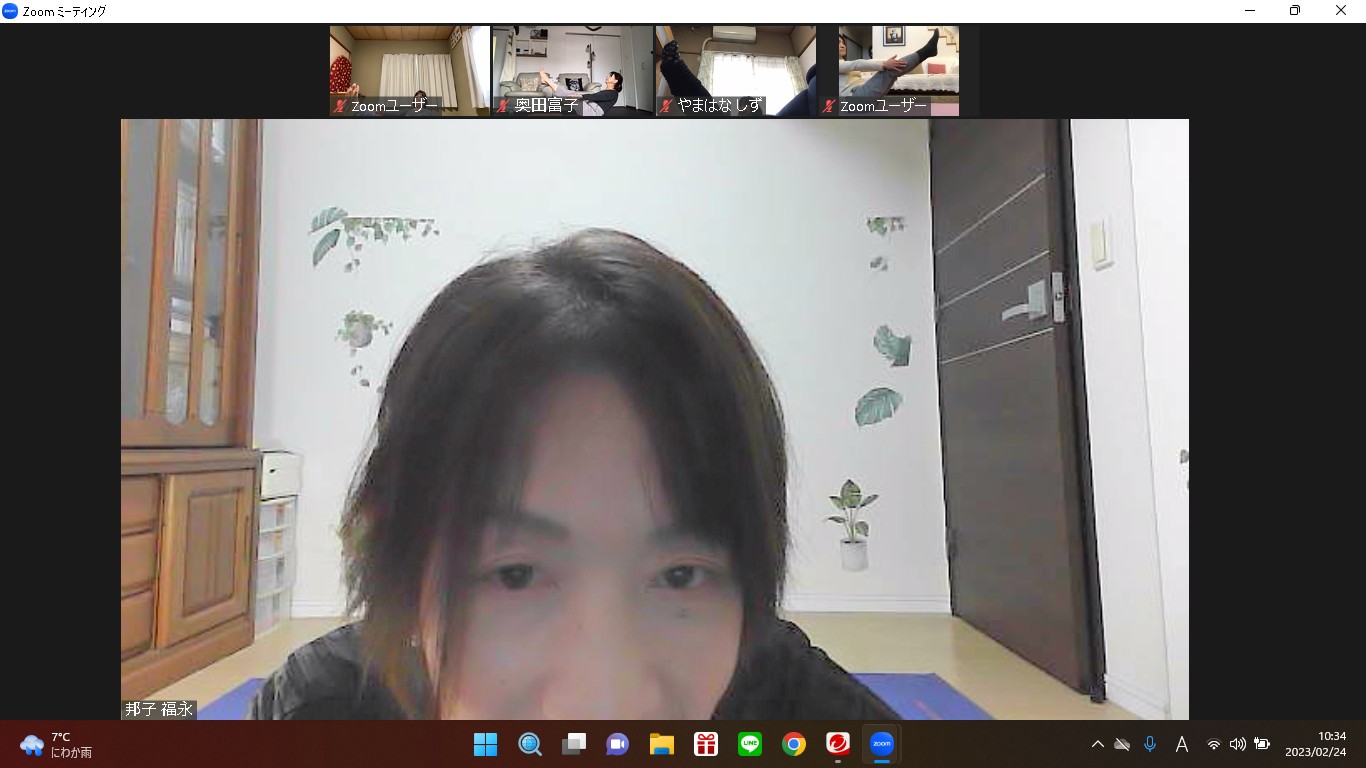Minimize the Zoom meeting window
This screenshot has width=1366, height=768.
[1250, 11]
